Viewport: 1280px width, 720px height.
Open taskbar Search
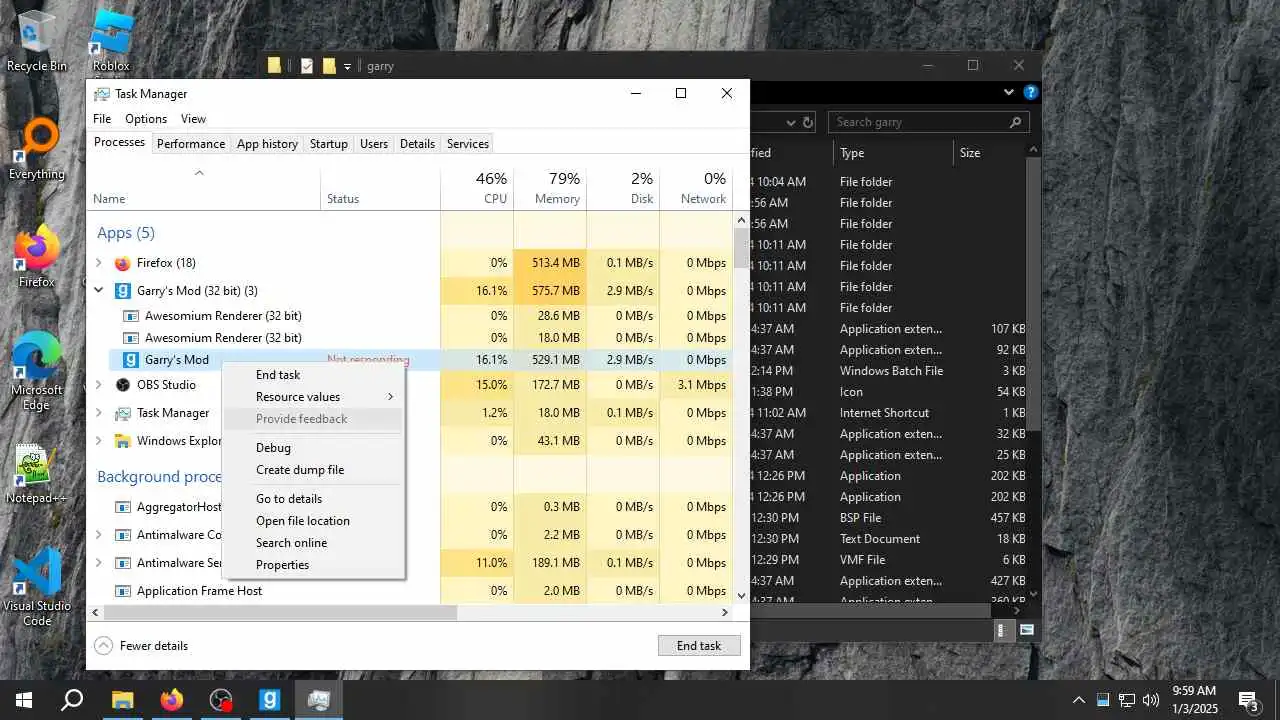click(72, 700)
